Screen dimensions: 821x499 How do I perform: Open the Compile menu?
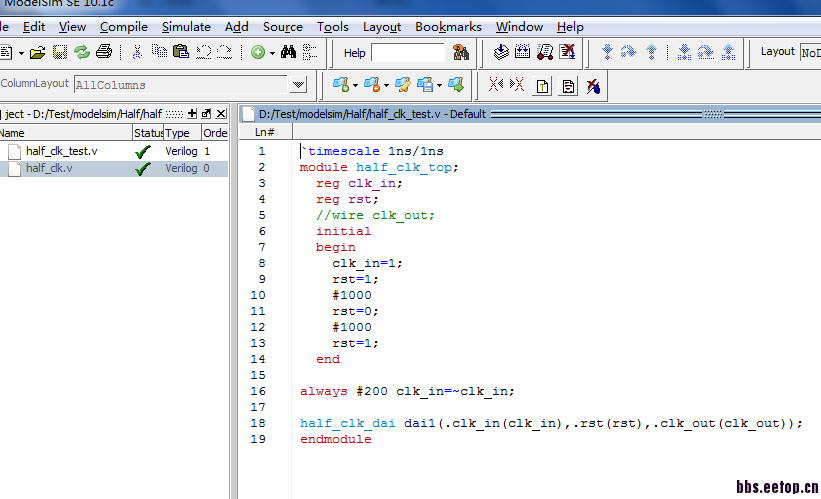(x=124, y=27)
